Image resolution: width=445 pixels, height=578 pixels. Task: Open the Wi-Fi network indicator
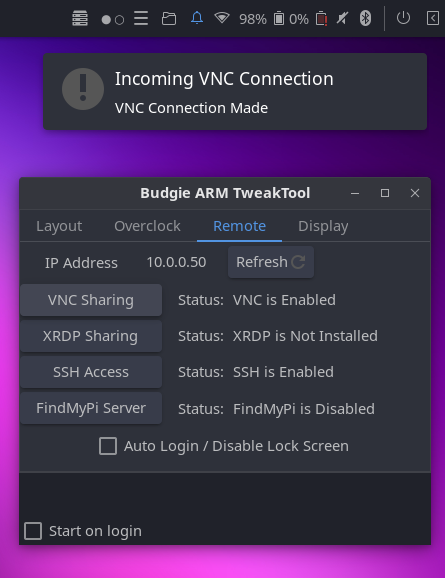(222, 17)
